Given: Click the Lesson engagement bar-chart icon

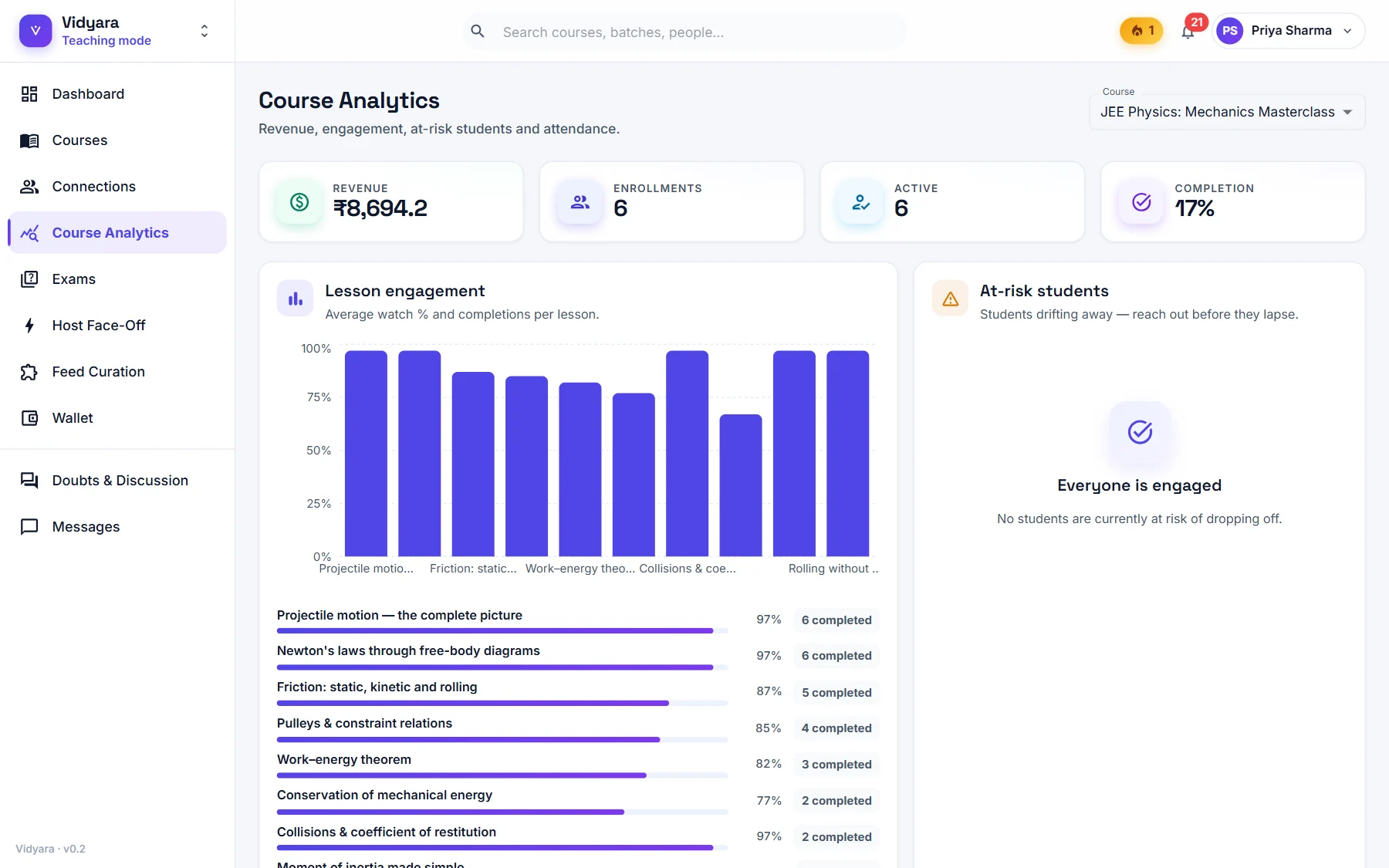Looking at the screenshot, I should (296, 299).
